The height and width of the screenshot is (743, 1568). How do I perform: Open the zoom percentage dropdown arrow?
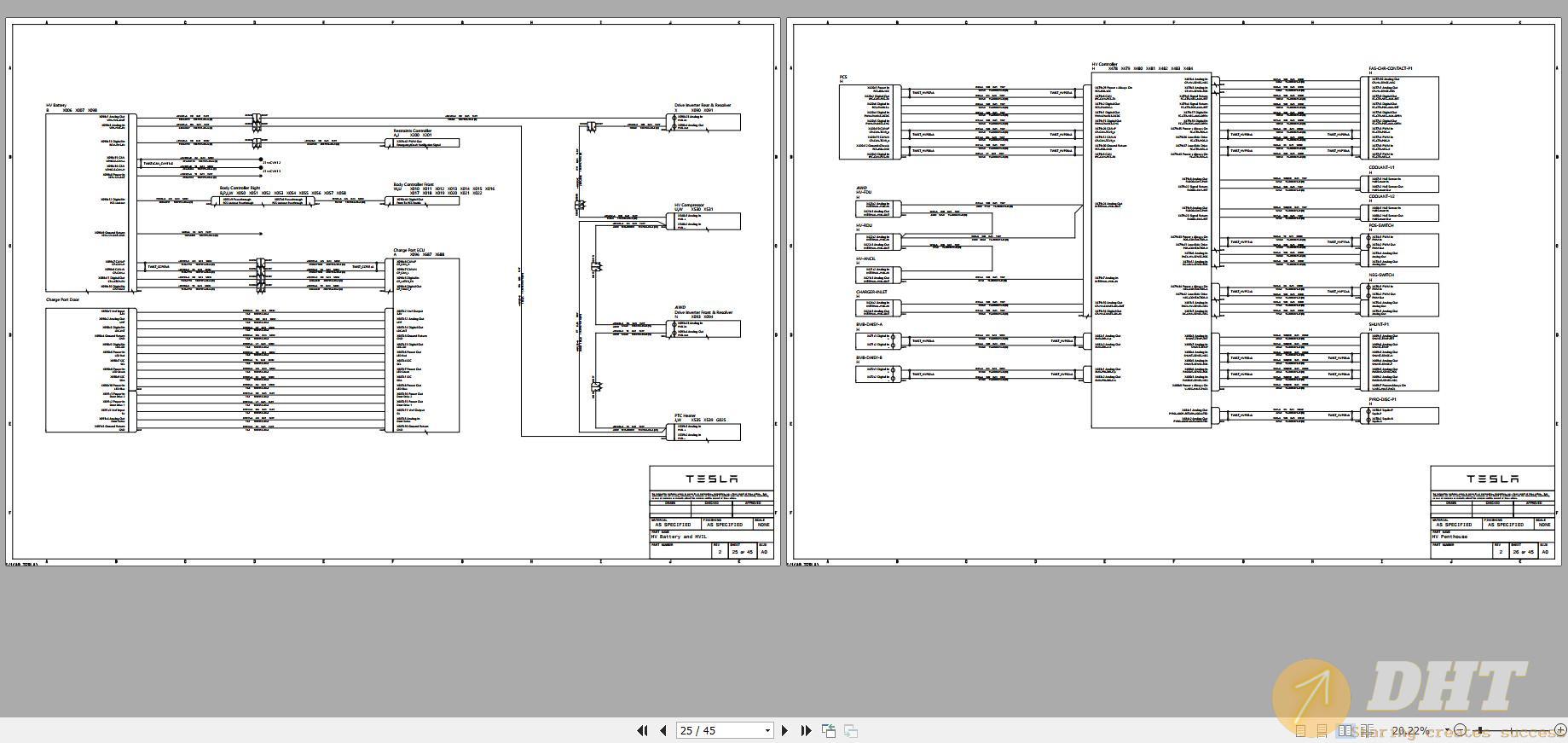pos(1447,729)
